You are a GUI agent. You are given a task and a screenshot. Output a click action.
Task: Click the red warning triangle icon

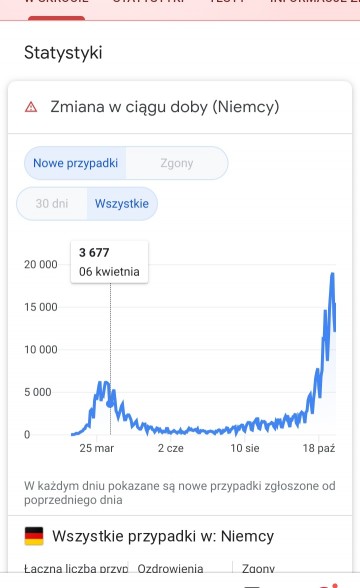tap(31, 107)
